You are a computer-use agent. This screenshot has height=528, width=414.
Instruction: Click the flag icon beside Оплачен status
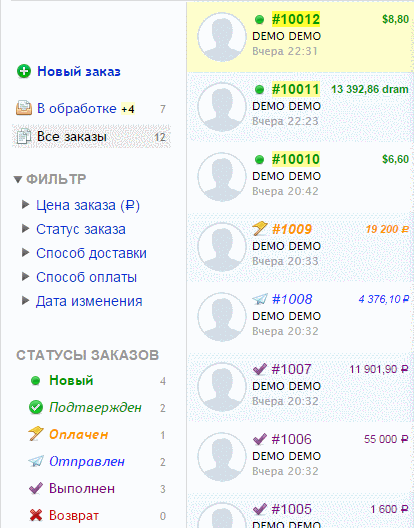click(x=36, y=434)
